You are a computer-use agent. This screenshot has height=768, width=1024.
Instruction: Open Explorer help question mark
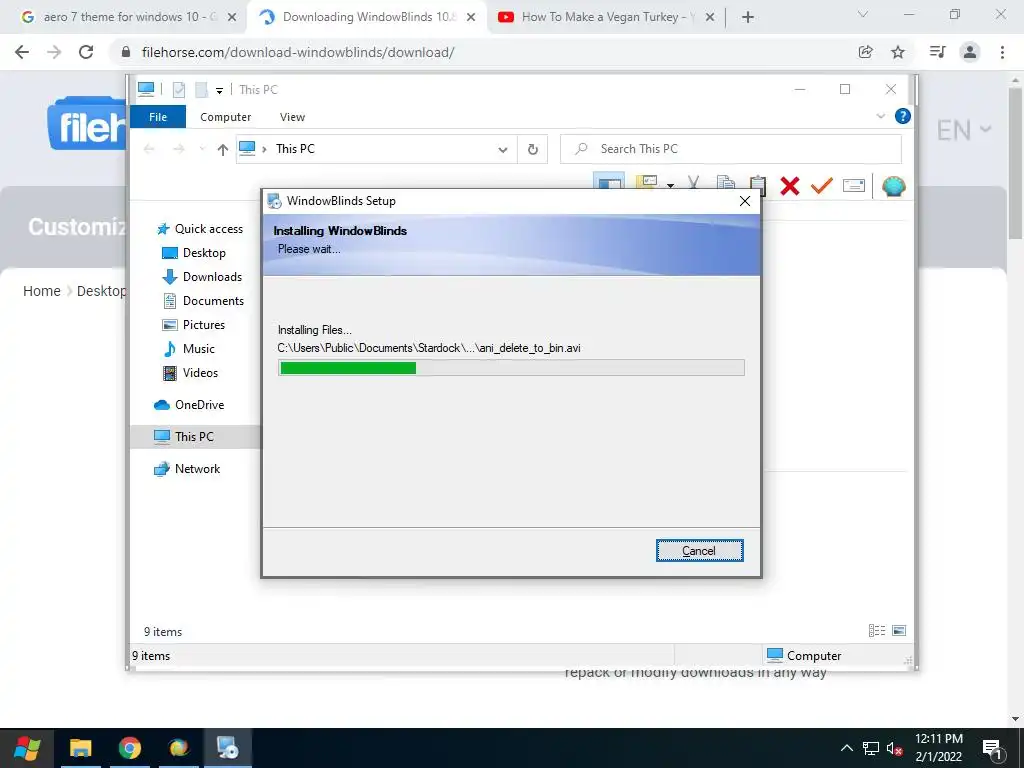click(903, 116)
